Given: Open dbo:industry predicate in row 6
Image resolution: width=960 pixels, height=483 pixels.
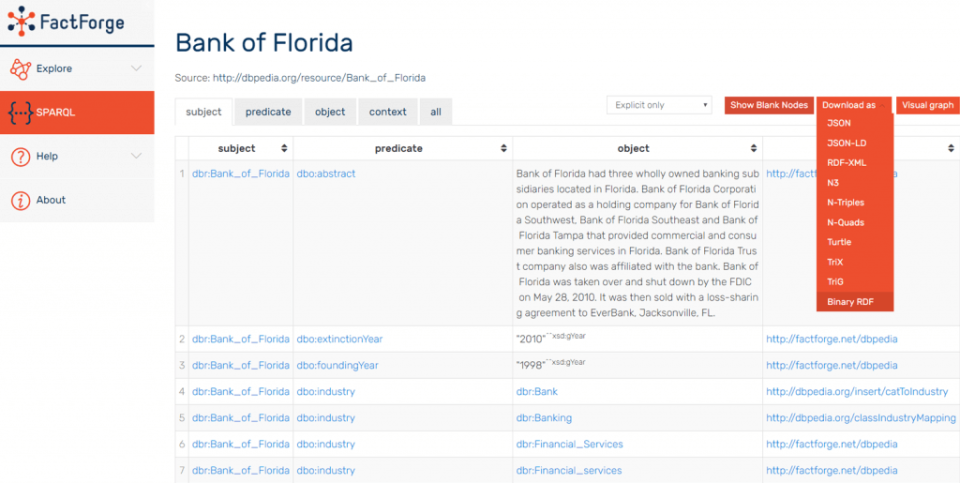Looking at the screenshot, I should tap(326, 444).
